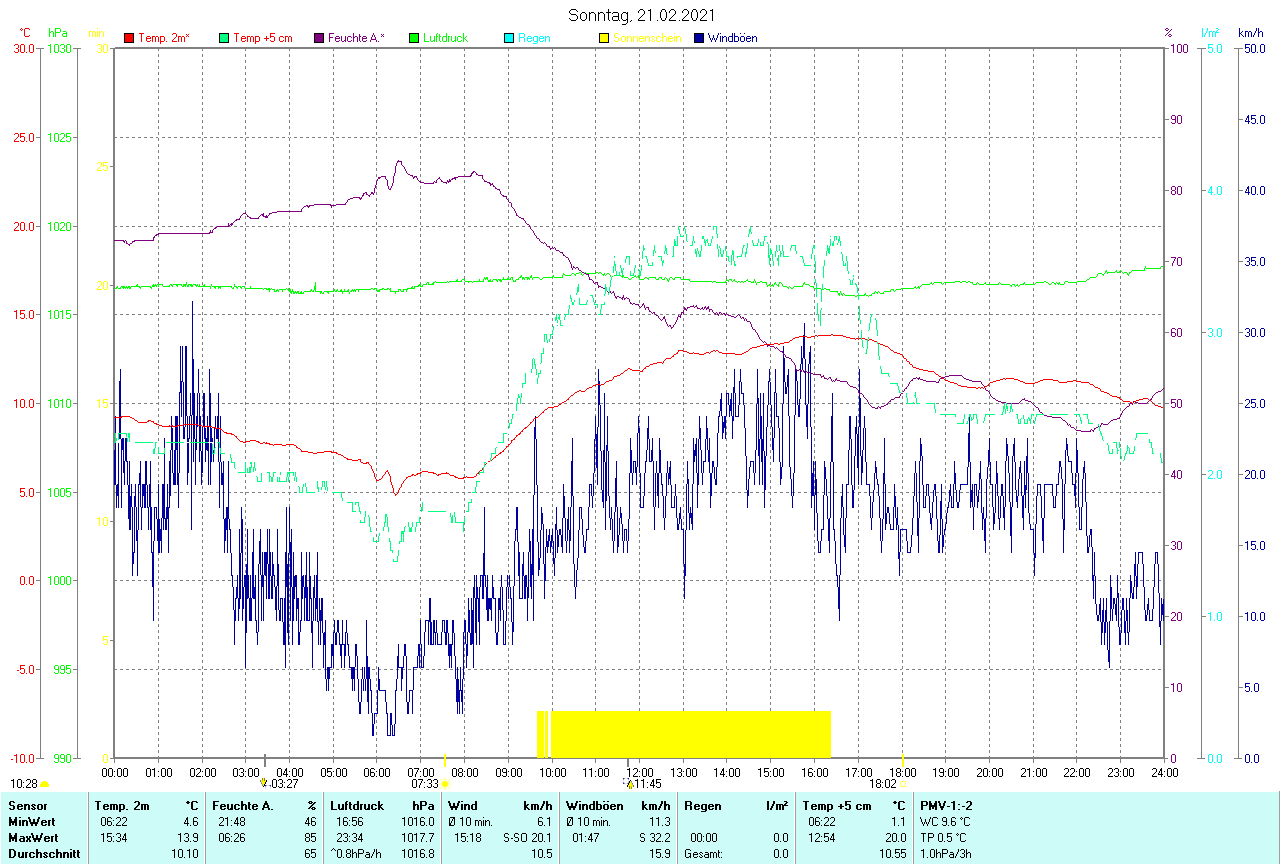Image resolution: width=1280 pixels, height=864 pixels.
Task: Click the 'Gesamt:' rain total label
Action: [703, 854]
